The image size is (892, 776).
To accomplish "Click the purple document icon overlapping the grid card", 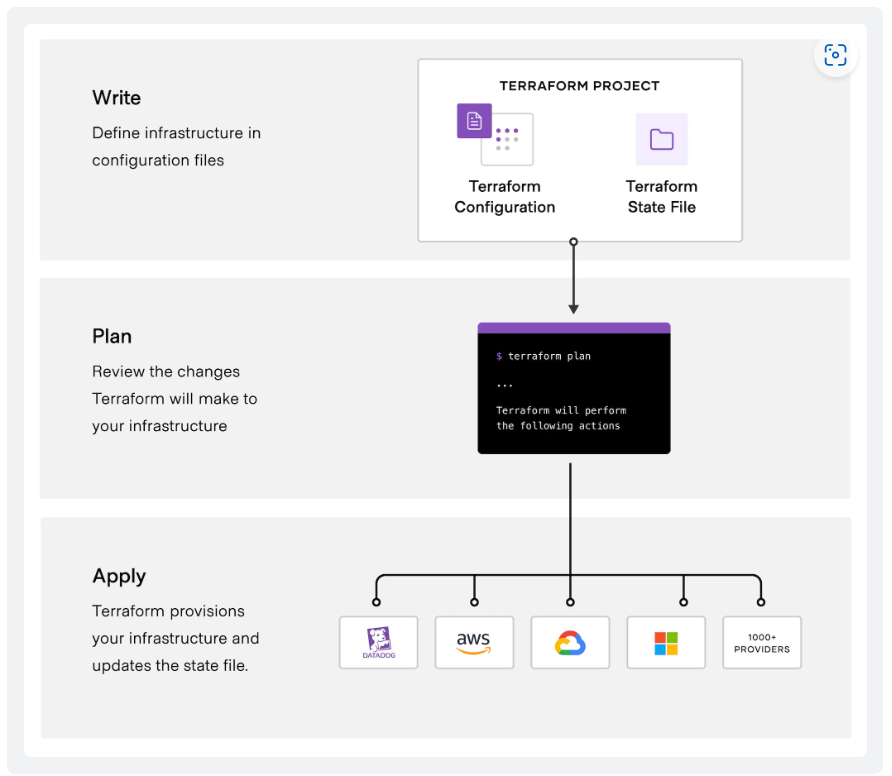I will 473,120.
